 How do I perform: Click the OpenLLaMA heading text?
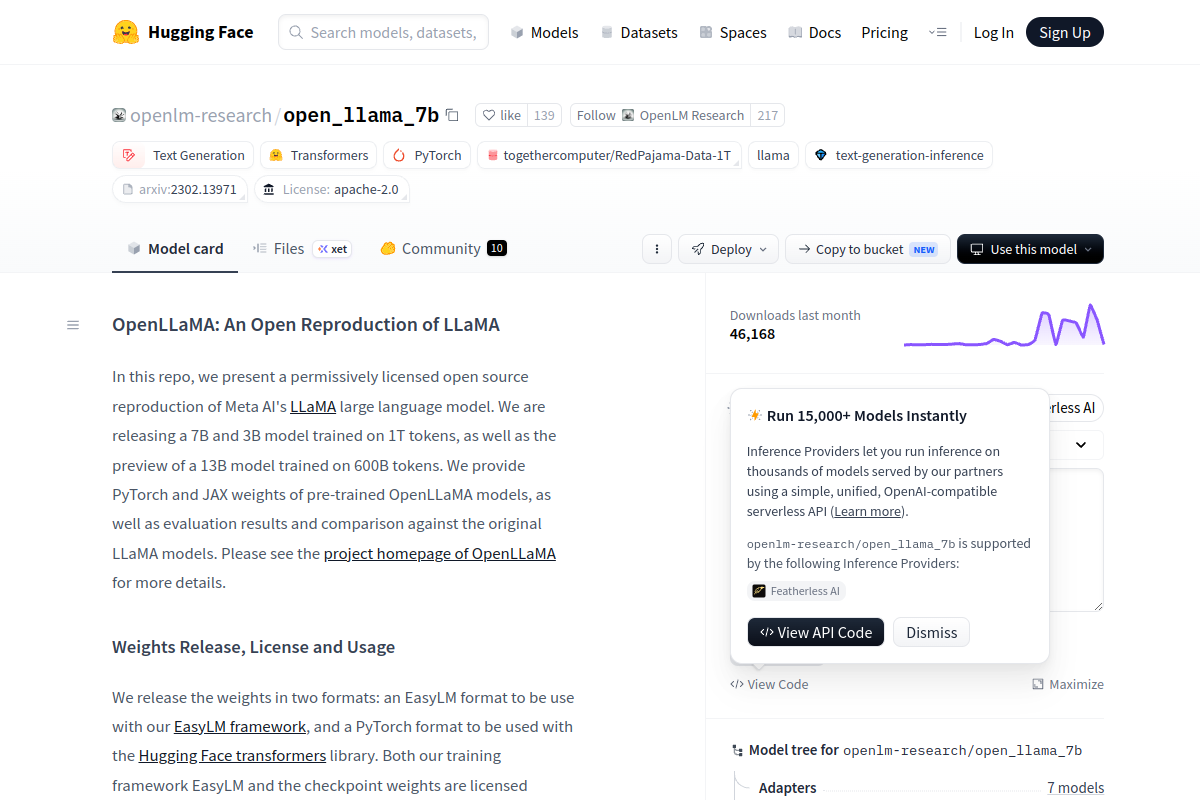pyautogui.click(x=306, y=324)
